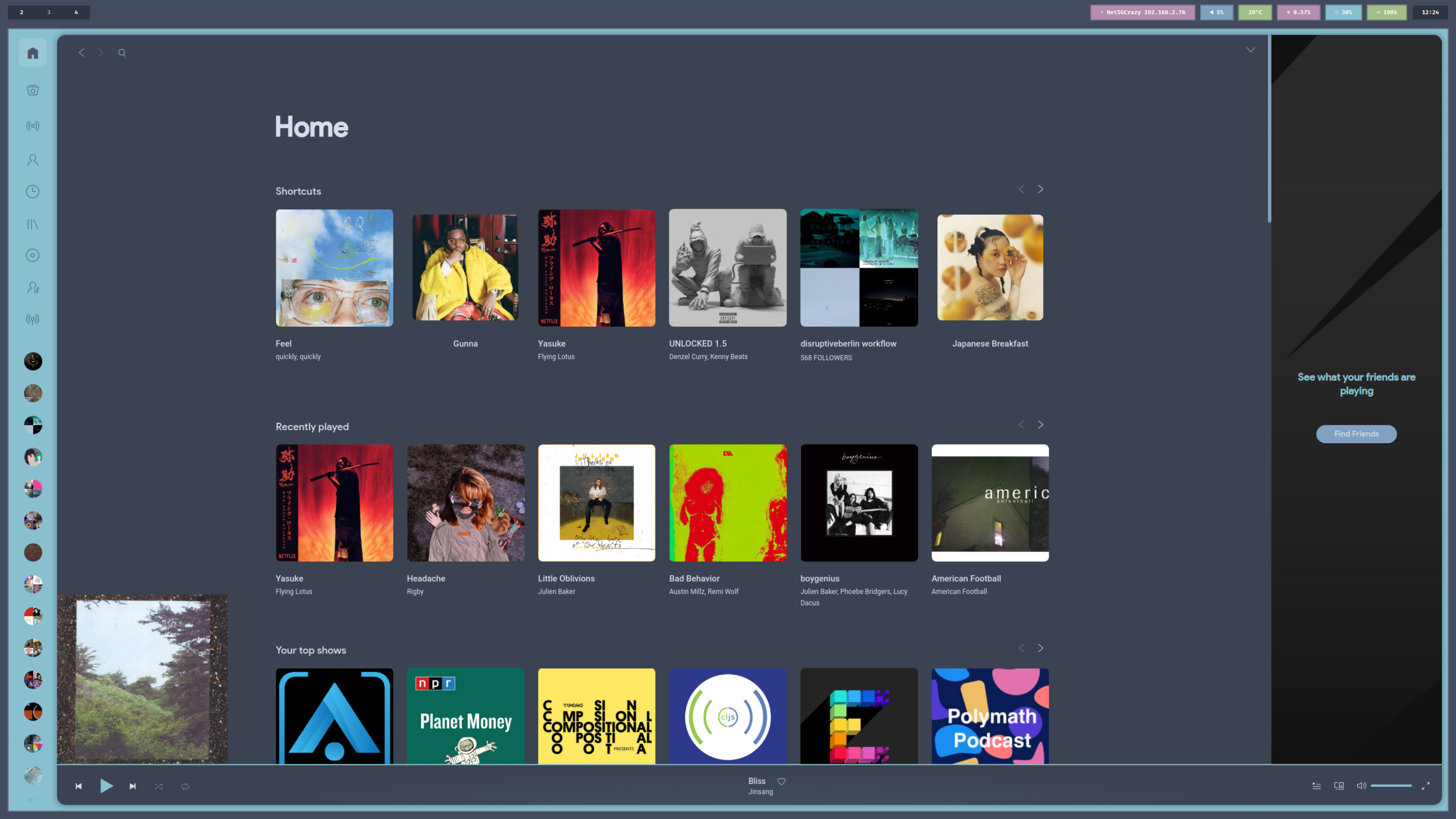This screenshot has width=1456, height=819.
Task: Open listening history clock icon
Action: [33, 191]
